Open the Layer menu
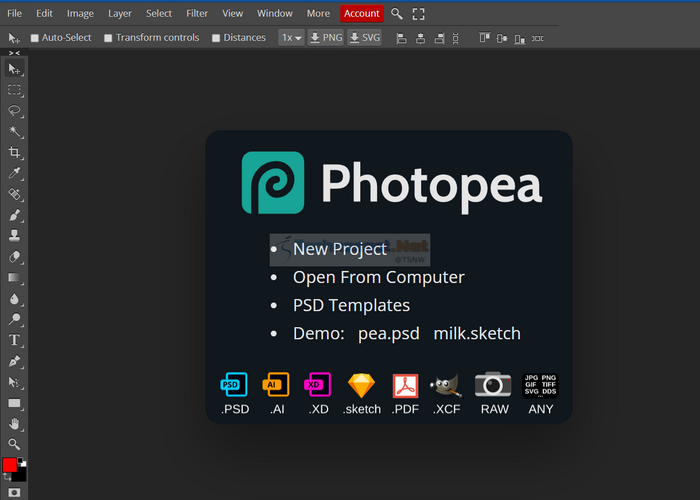The image size is (700, 500). click(120, 13)
